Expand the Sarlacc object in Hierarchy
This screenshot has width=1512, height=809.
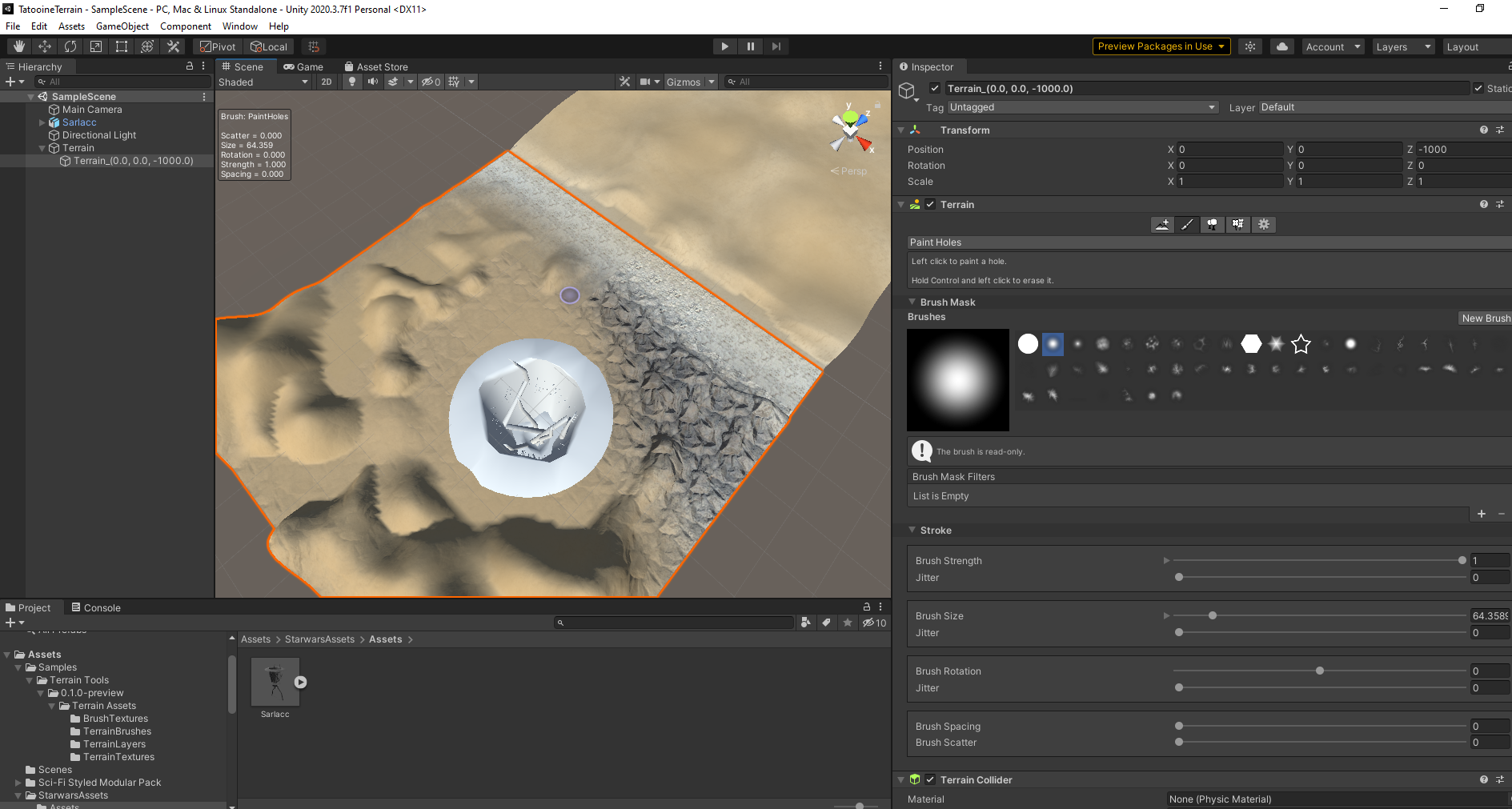tap(42, 122)
